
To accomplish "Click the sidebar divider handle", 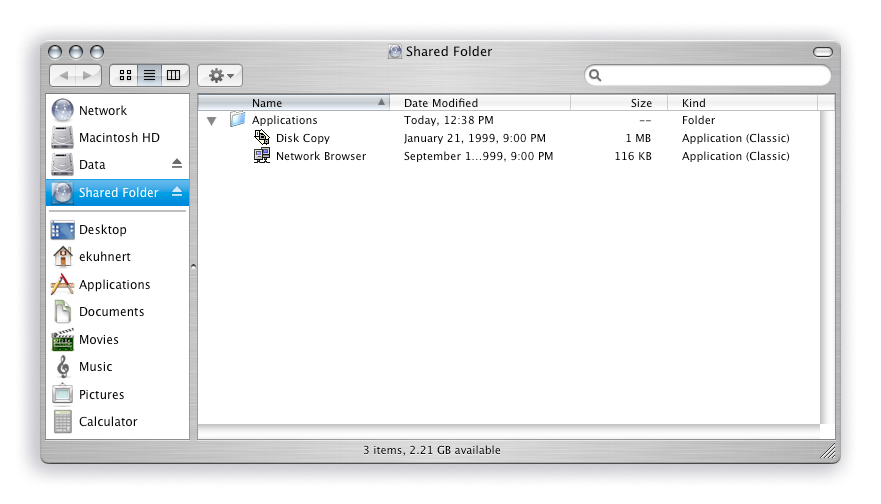I will click(x=193, y=266).
